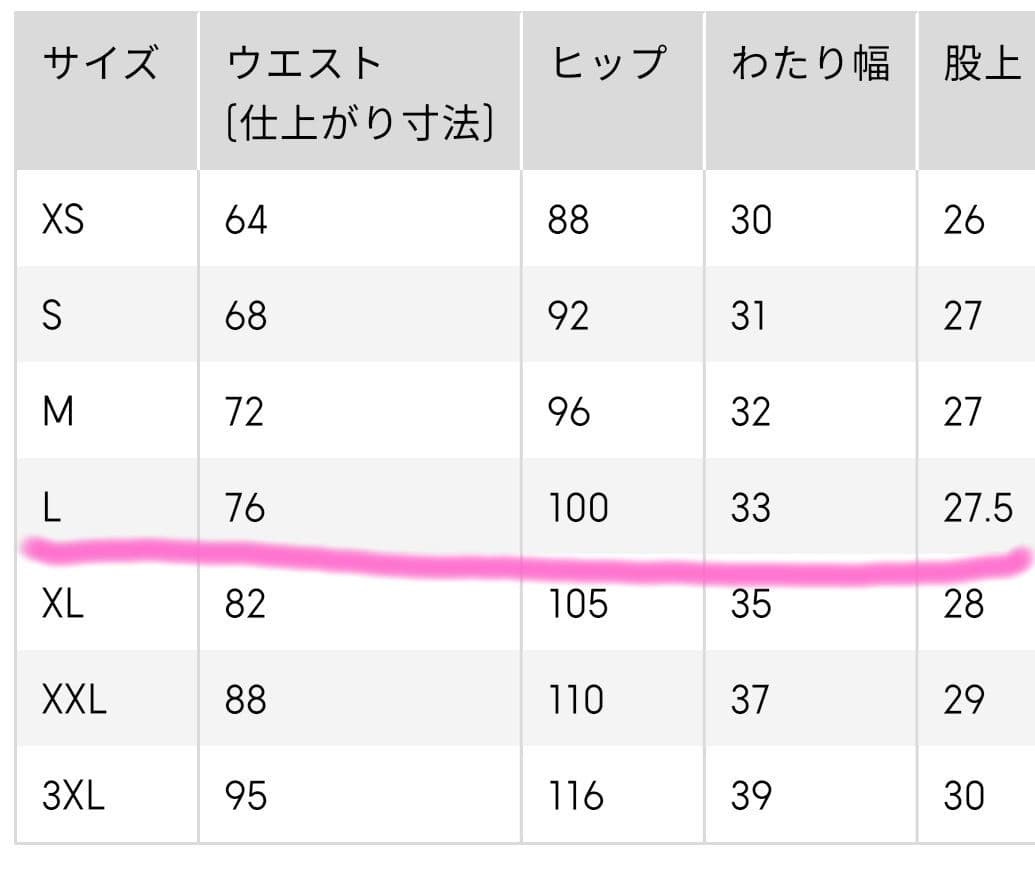1035x880 pixels.
Task: Click the XS size label
Action: pos(63,219)
